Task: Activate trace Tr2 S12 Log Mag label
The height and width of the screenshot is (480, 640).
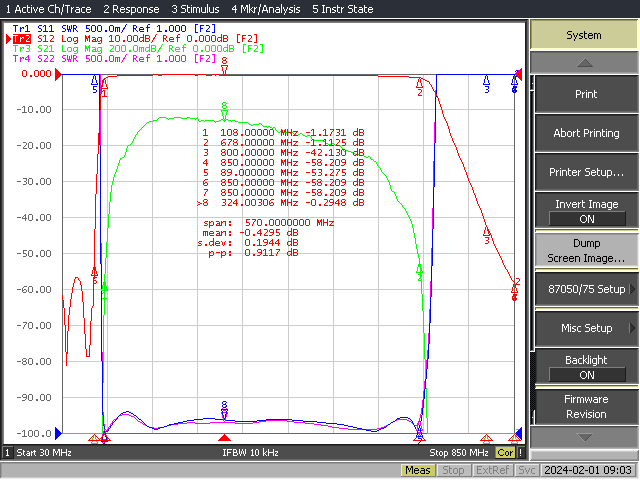Action: (136, 39)
